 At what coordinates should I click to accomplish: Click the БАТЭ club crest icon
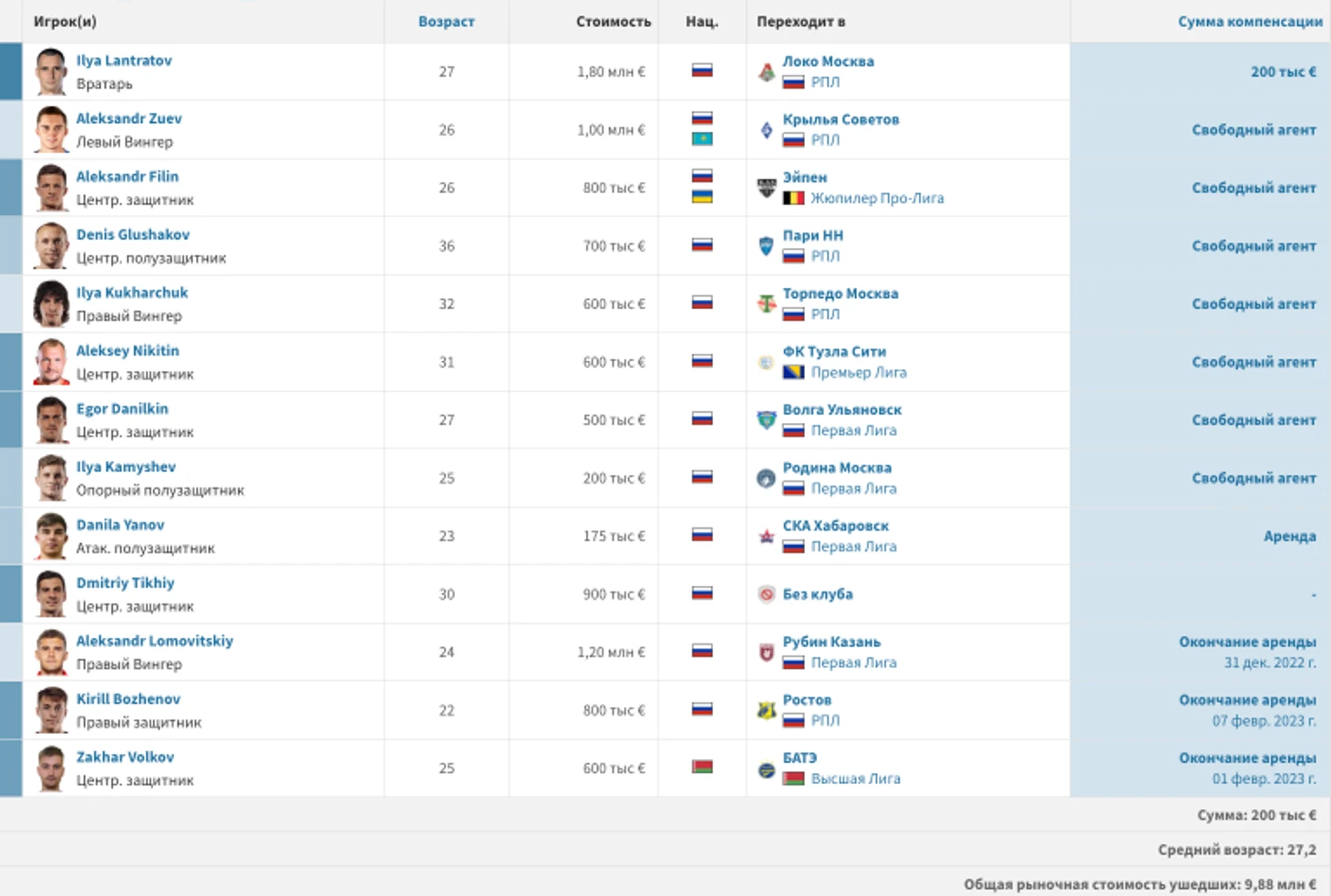click(x=767, y=769)
